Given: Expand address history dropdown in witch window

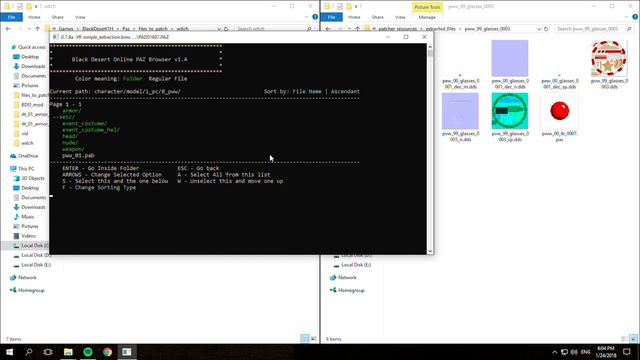Looking at the screenshot, I should [x=219, y=29].
